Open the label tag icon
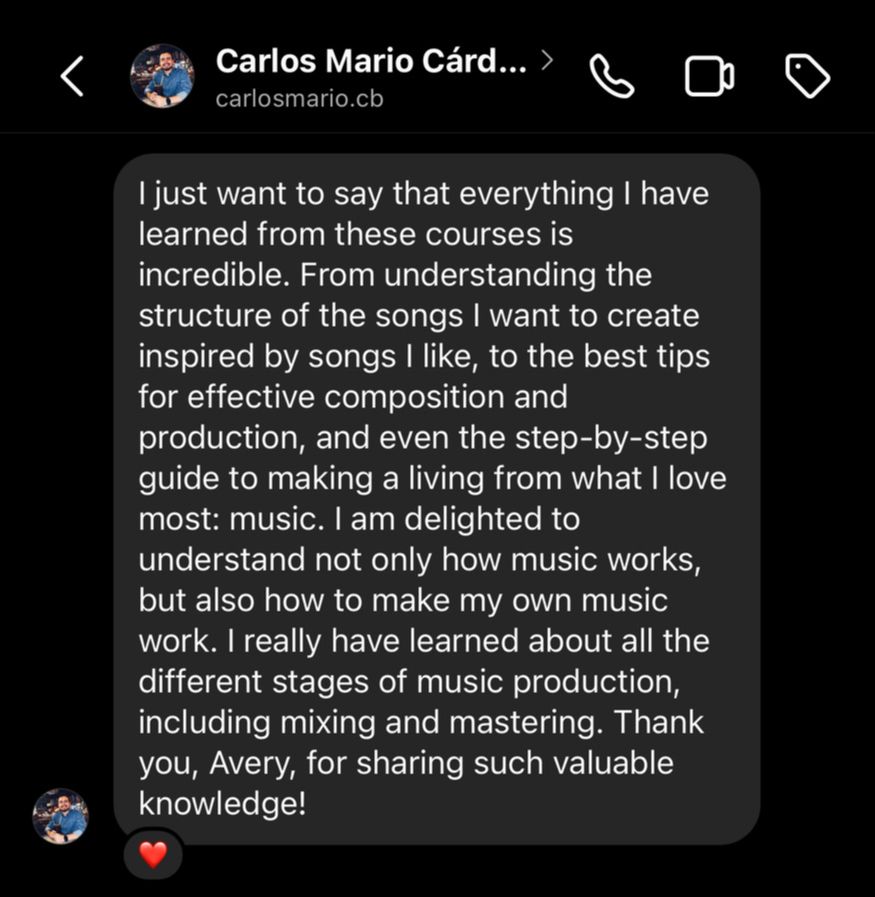The width and height of the screenshot is (875, 897). pos(807,77)
